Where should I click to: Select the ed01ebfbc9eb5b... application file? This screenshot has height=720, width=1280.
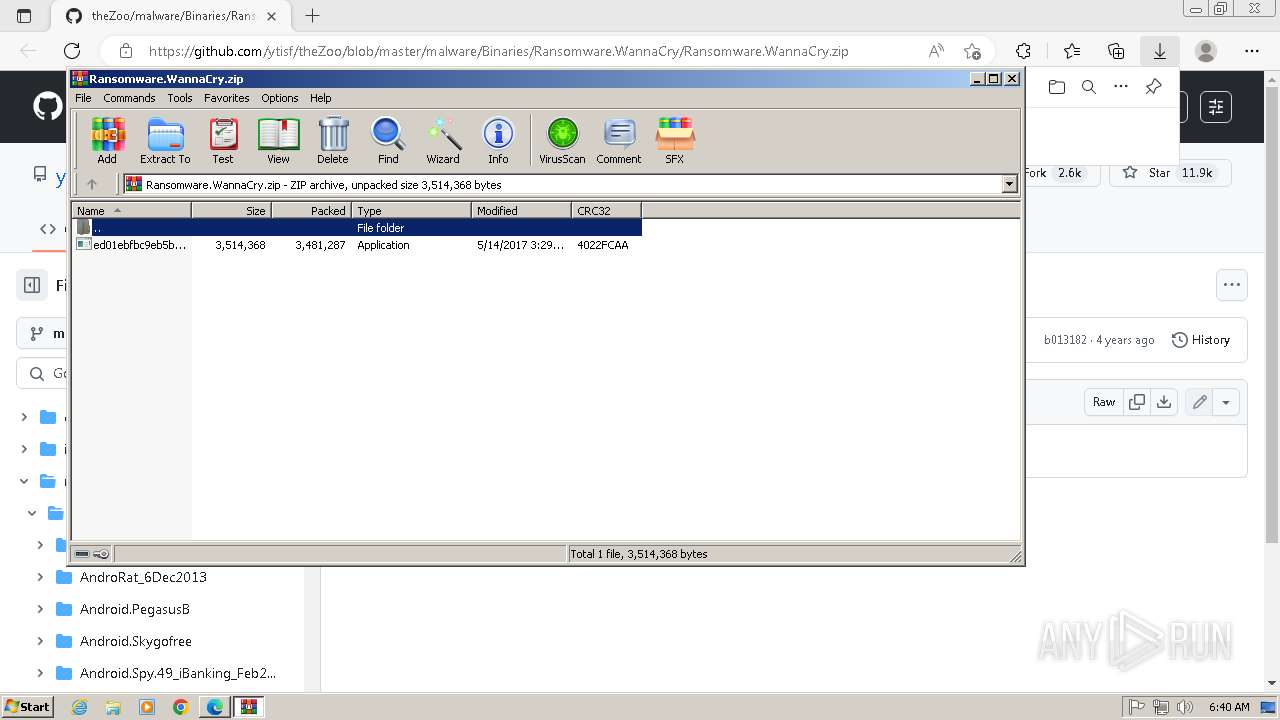click(357, 245)
